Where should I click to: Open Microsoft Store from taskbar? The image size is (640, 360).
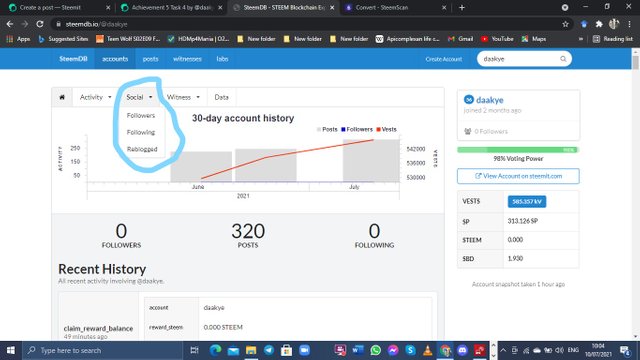tap(286, 350)
